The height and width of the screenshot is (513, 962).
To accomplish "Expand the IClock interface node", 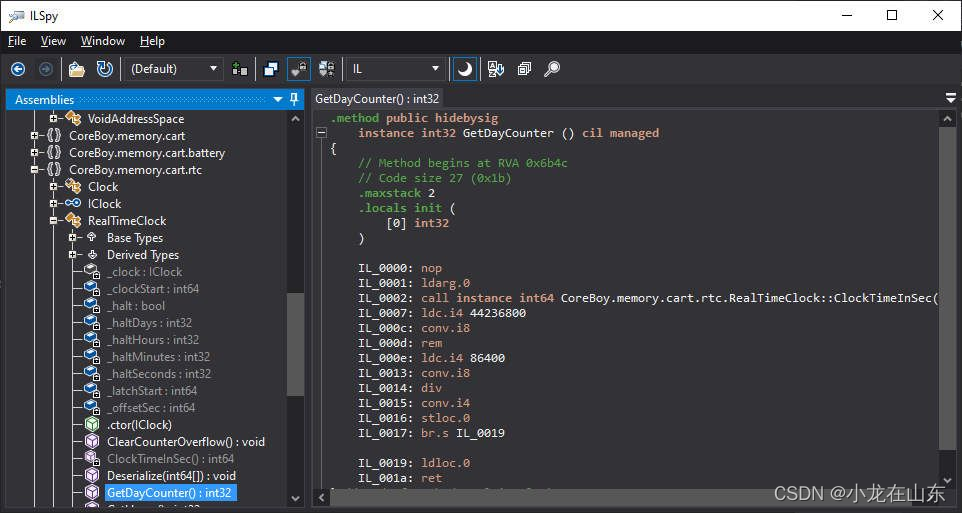I will [53, 204].
